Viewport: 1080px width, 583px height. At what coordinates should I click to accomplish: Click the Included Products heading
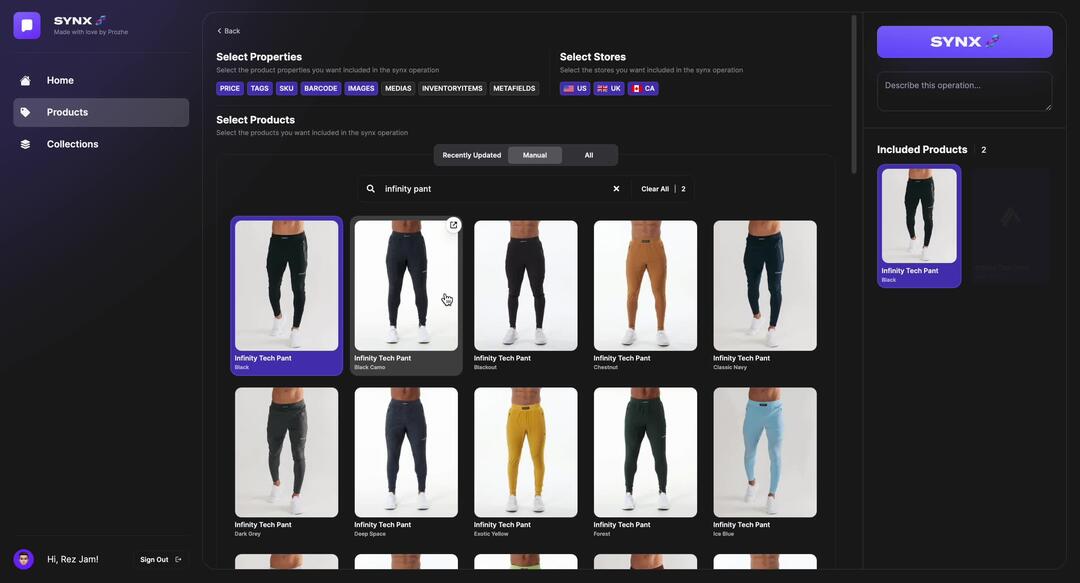(922, 150)
